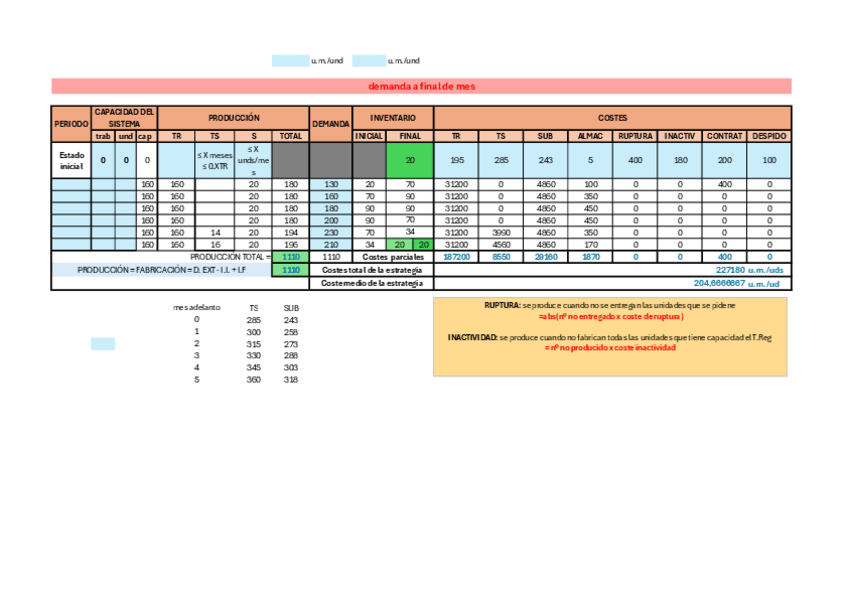
Task: Select the lone blue cell left of mes adelanto table
Action: pyautogui.click(x=103, y=343)
